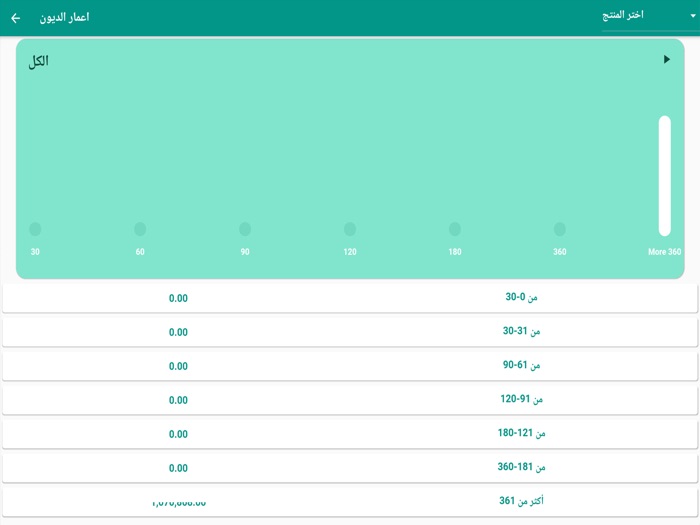
Task: Select the 360 days chart point
Action: click(x=560, y=229)
